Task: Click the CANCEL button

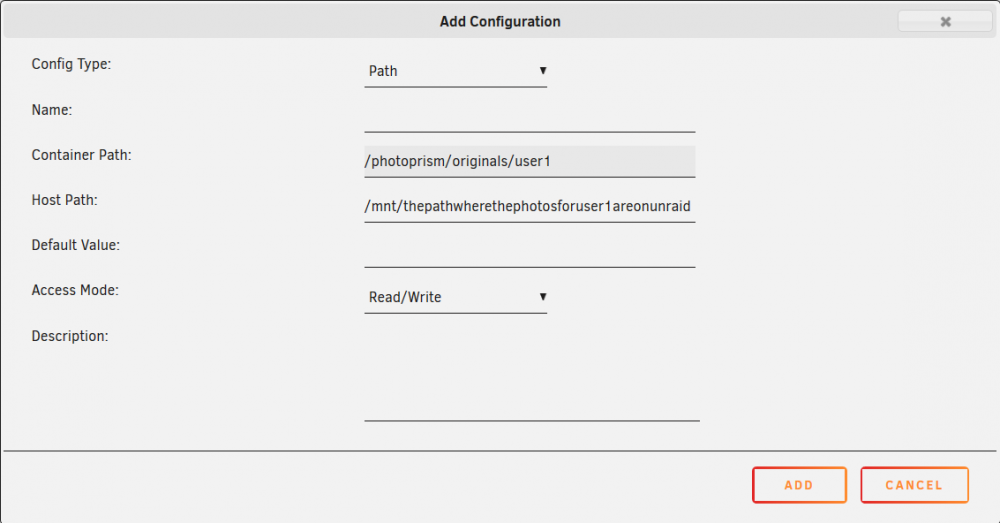Action: [x=914, y=485]
